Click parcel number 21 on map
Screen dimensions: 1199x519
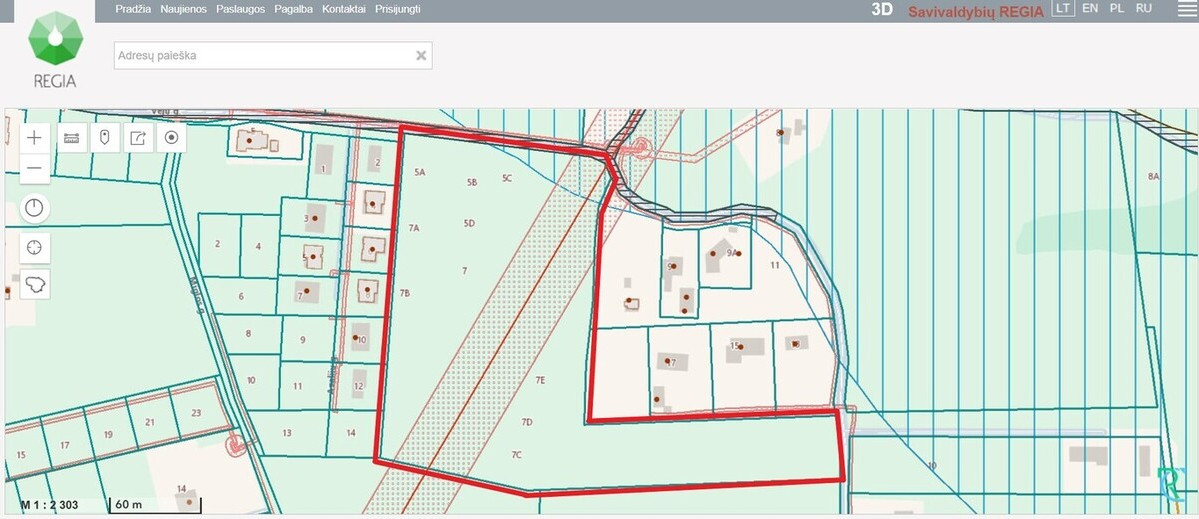(x=150, y=422)
